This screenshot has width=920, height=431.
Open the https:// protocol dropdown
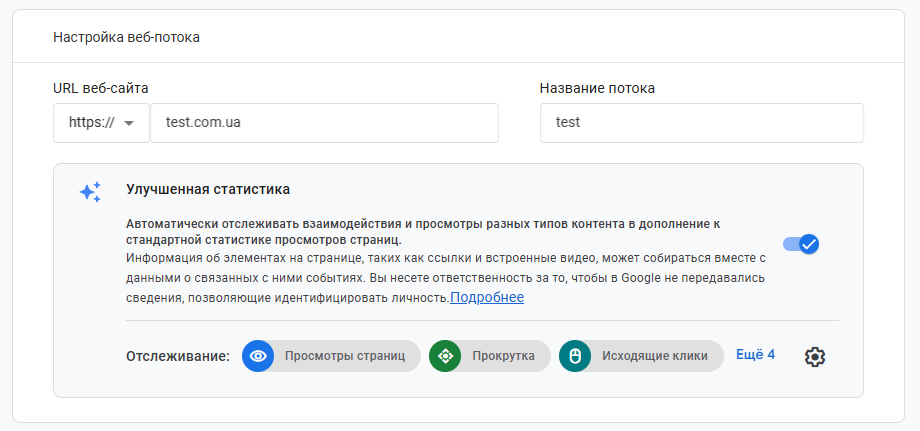click(101, 123)
